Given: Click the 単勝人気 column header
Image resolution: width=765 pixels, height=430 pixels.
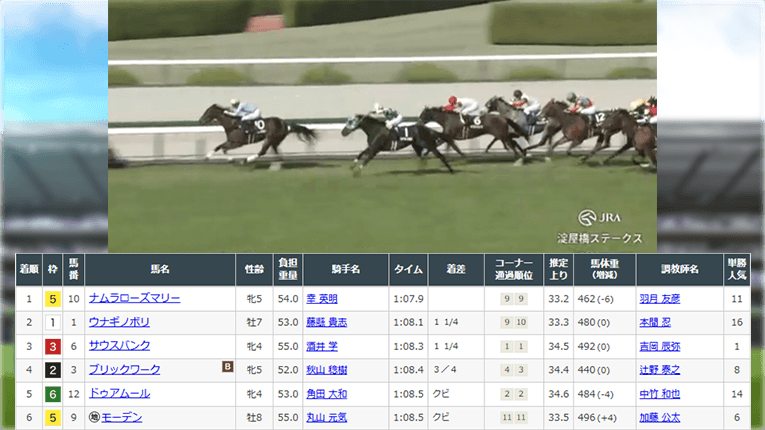Looking at the screenshot, I should [737, 269].
